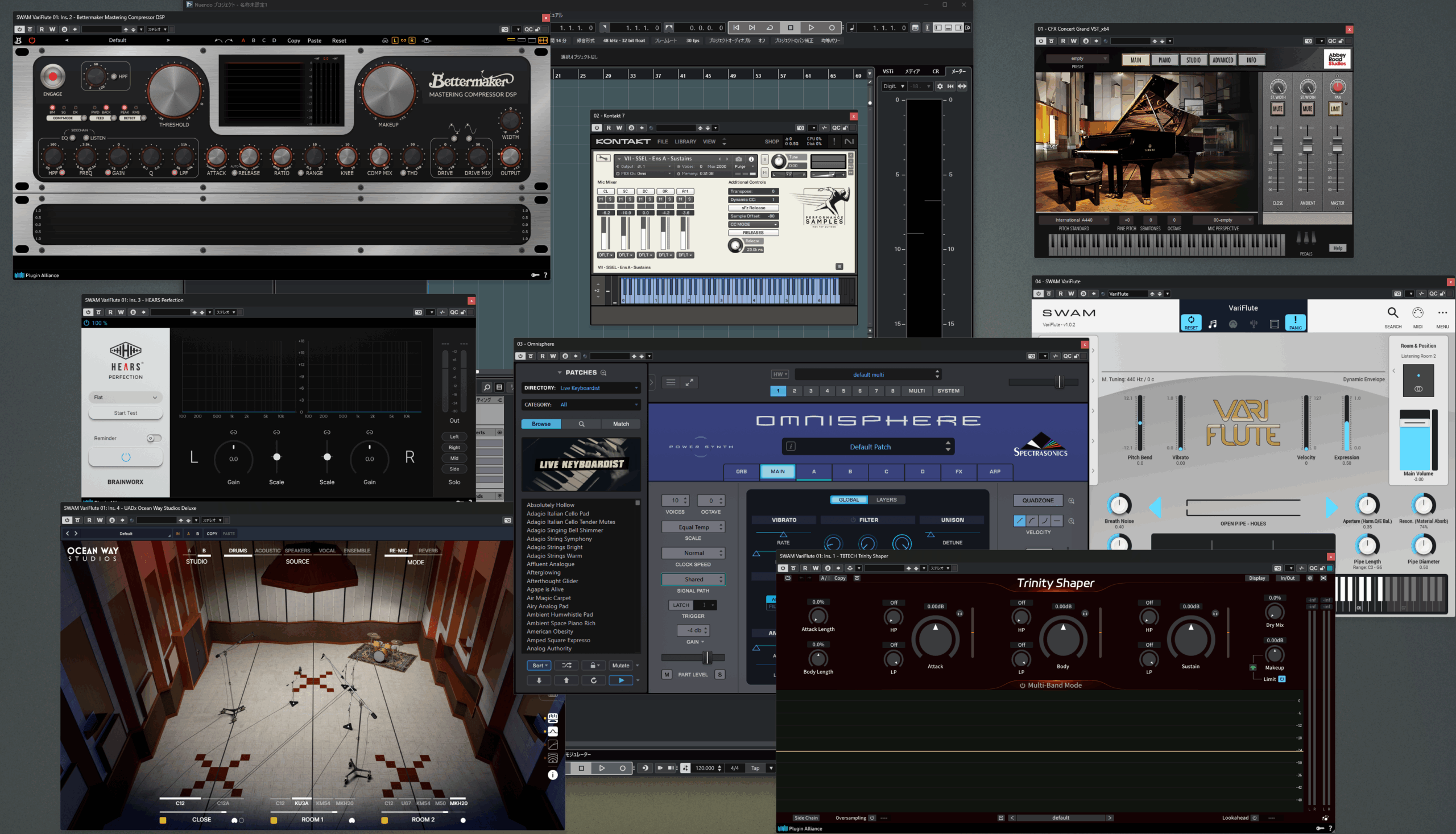The height and width of the screenshot is (834, 1456).
Task: Toggle the HEARS Reminder switch
Action: [x=153, y=438]
